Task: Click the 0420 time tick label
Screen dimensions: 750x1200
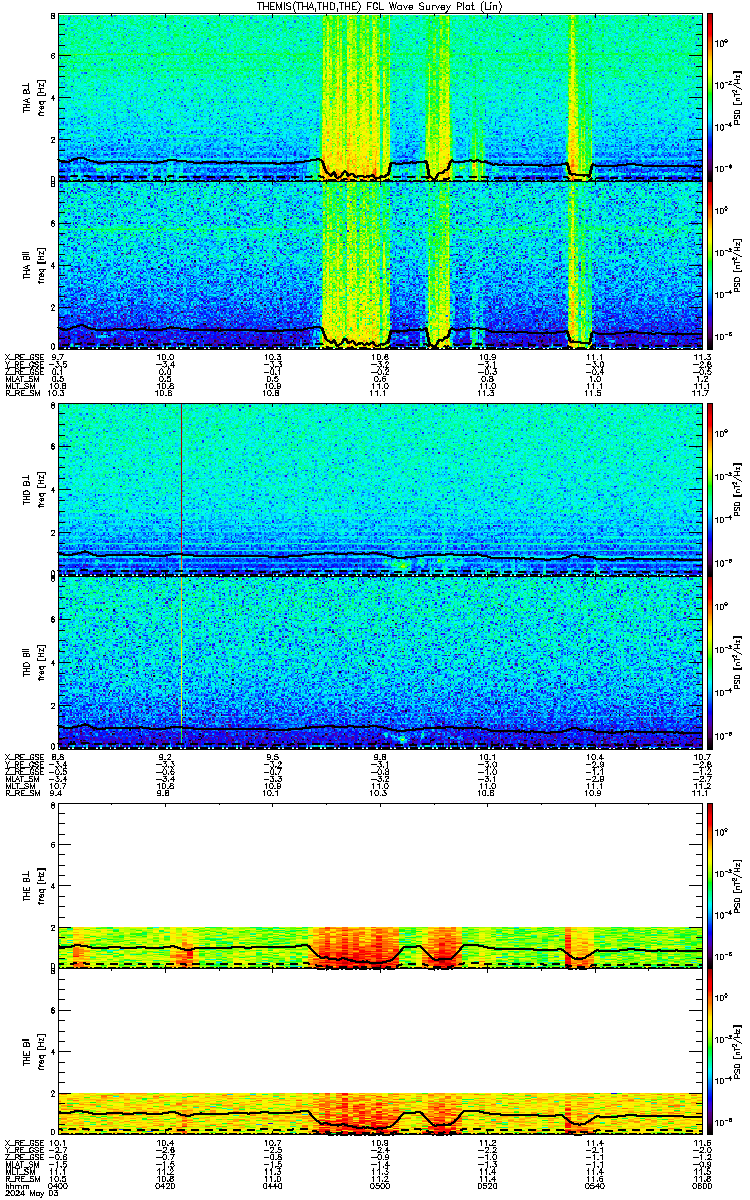Action: [165, 1186]
